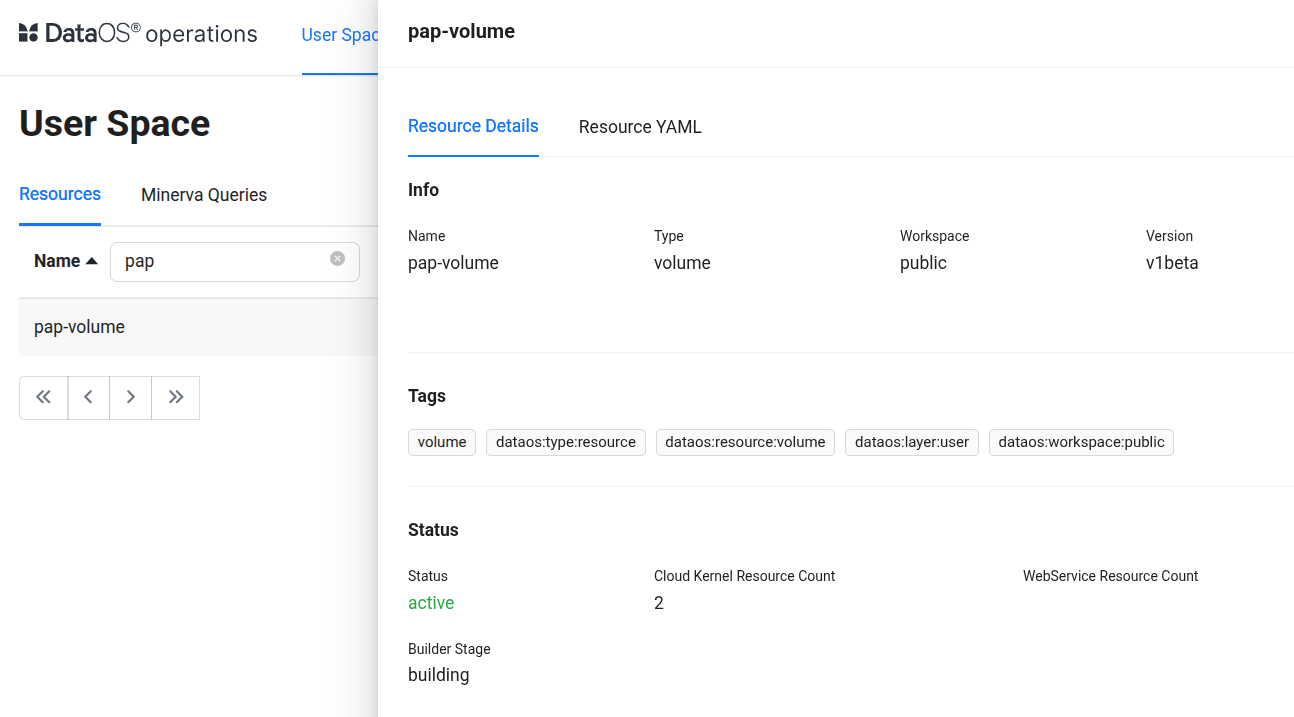Clear the pap search field
The image size is (1294, 717).
[x=337, y=259]
